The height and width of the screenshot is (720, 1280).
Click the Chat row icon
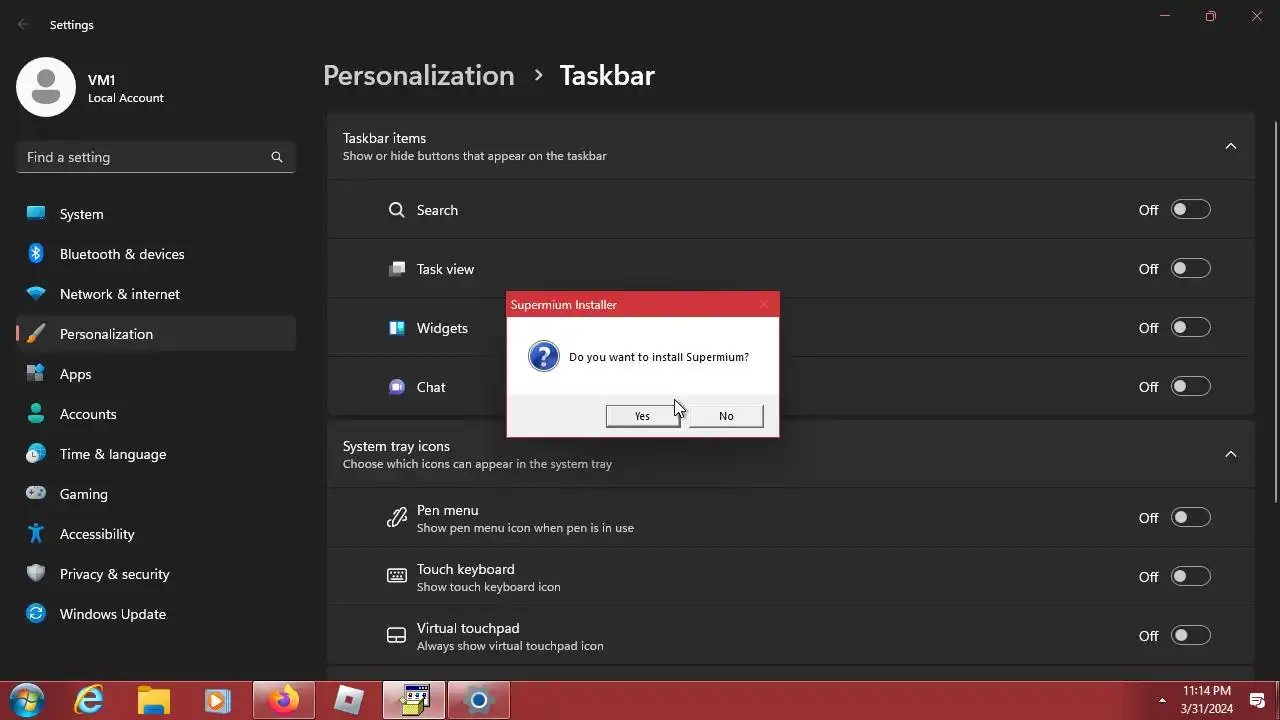click(397, 387)
